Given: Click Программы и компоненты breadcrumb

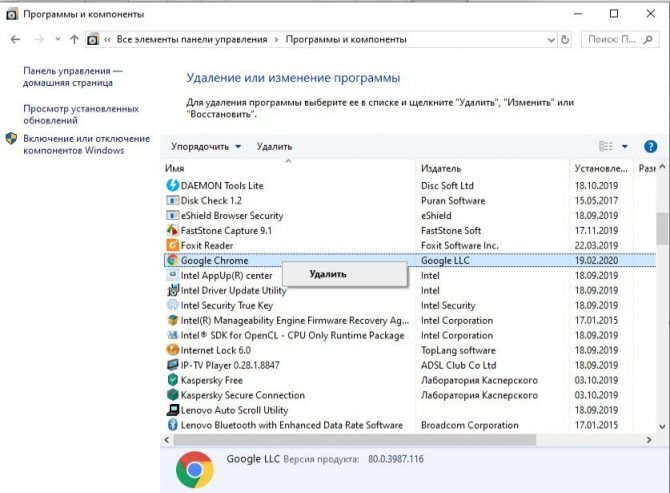Looking at the screenshot, I should coord(346,39).
